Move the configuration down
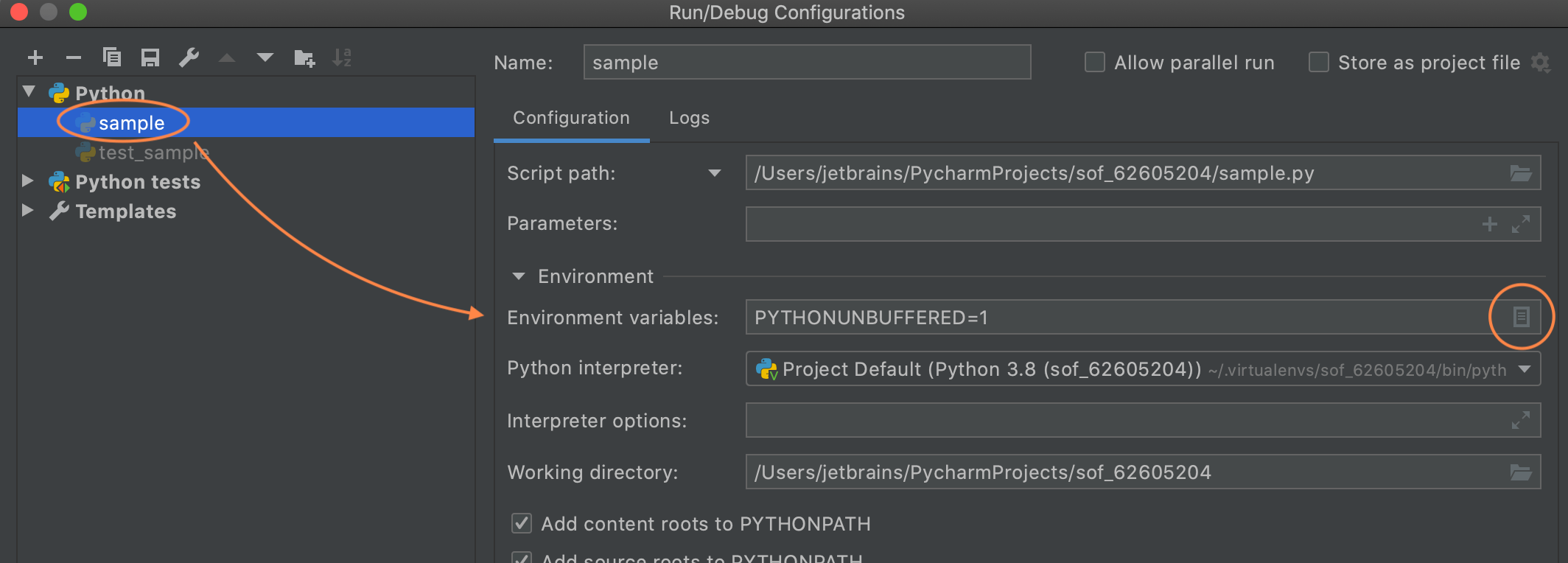The height and width of the screenshot is (563, 1568). click(x=265, y=57)
